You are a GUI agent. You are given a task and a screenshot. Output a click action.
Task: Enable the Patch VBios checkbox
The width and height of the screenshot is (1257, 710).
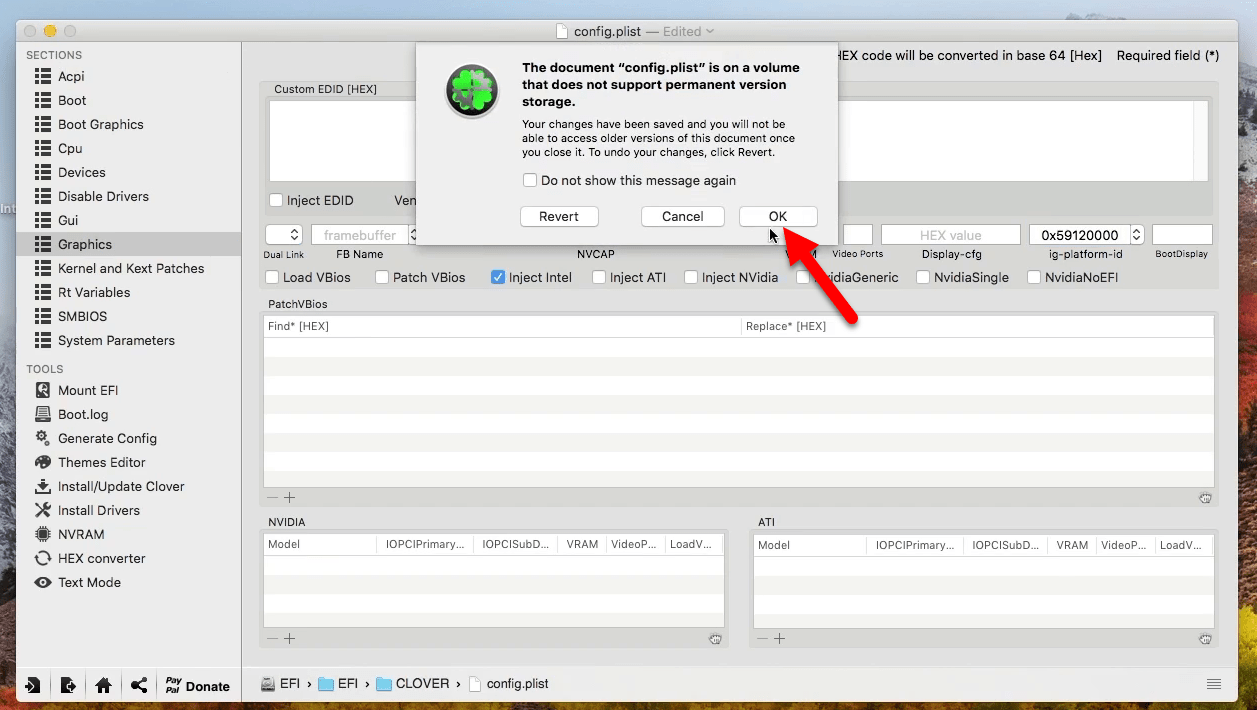[382, 277]
